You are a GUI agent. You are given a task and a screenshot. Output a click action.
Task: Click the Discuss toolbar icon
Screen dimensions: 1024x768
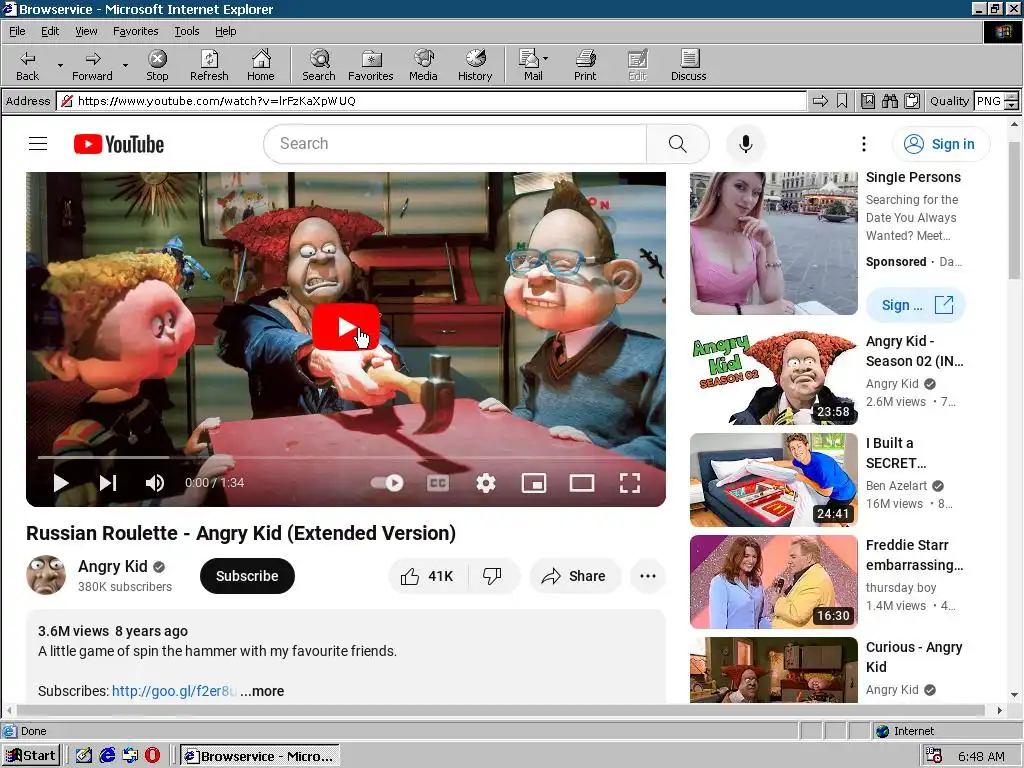688,65
